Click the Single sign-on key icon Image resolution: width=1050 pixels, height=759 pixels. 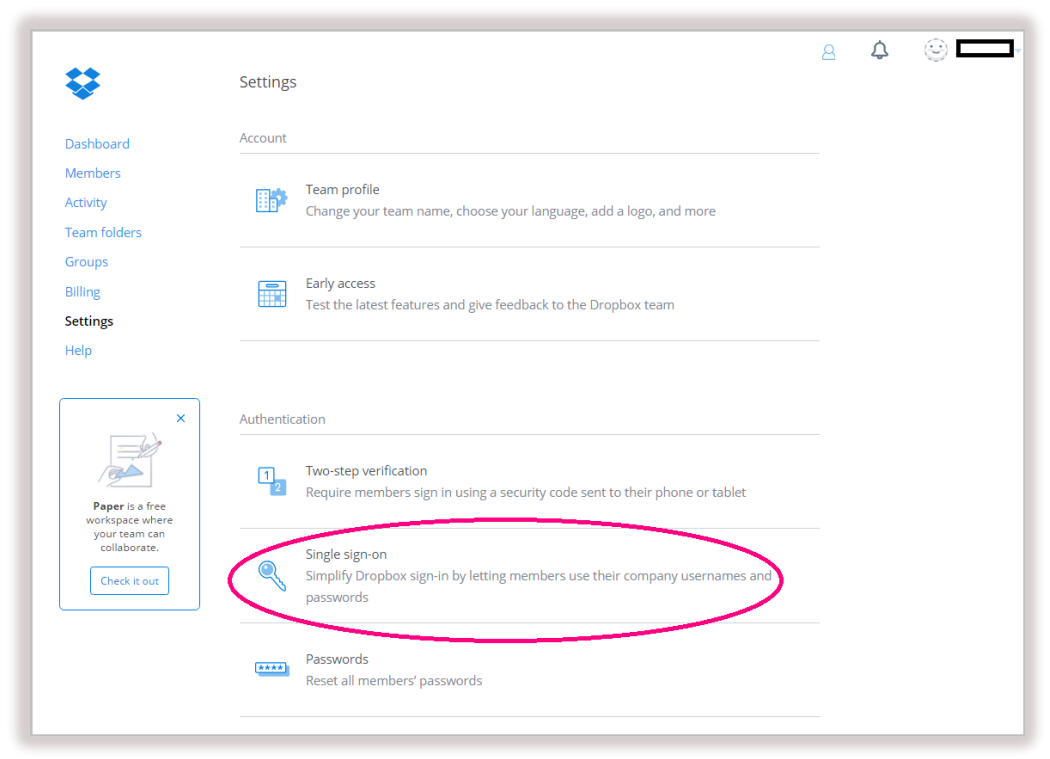coord(272,575)
